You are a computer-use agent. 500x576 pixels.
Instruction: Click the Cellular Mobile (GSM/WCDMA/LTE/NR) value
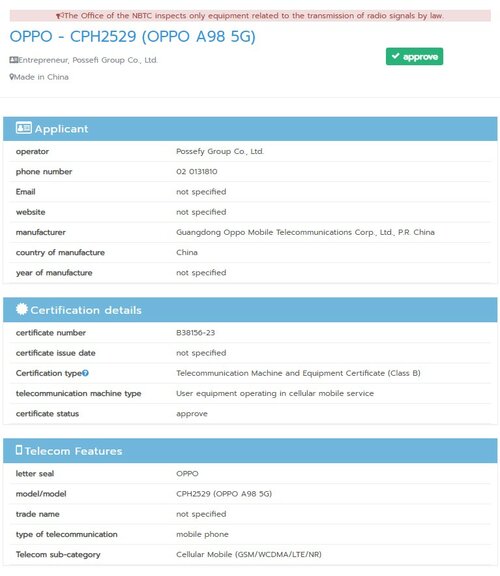[x=249, y=555]
